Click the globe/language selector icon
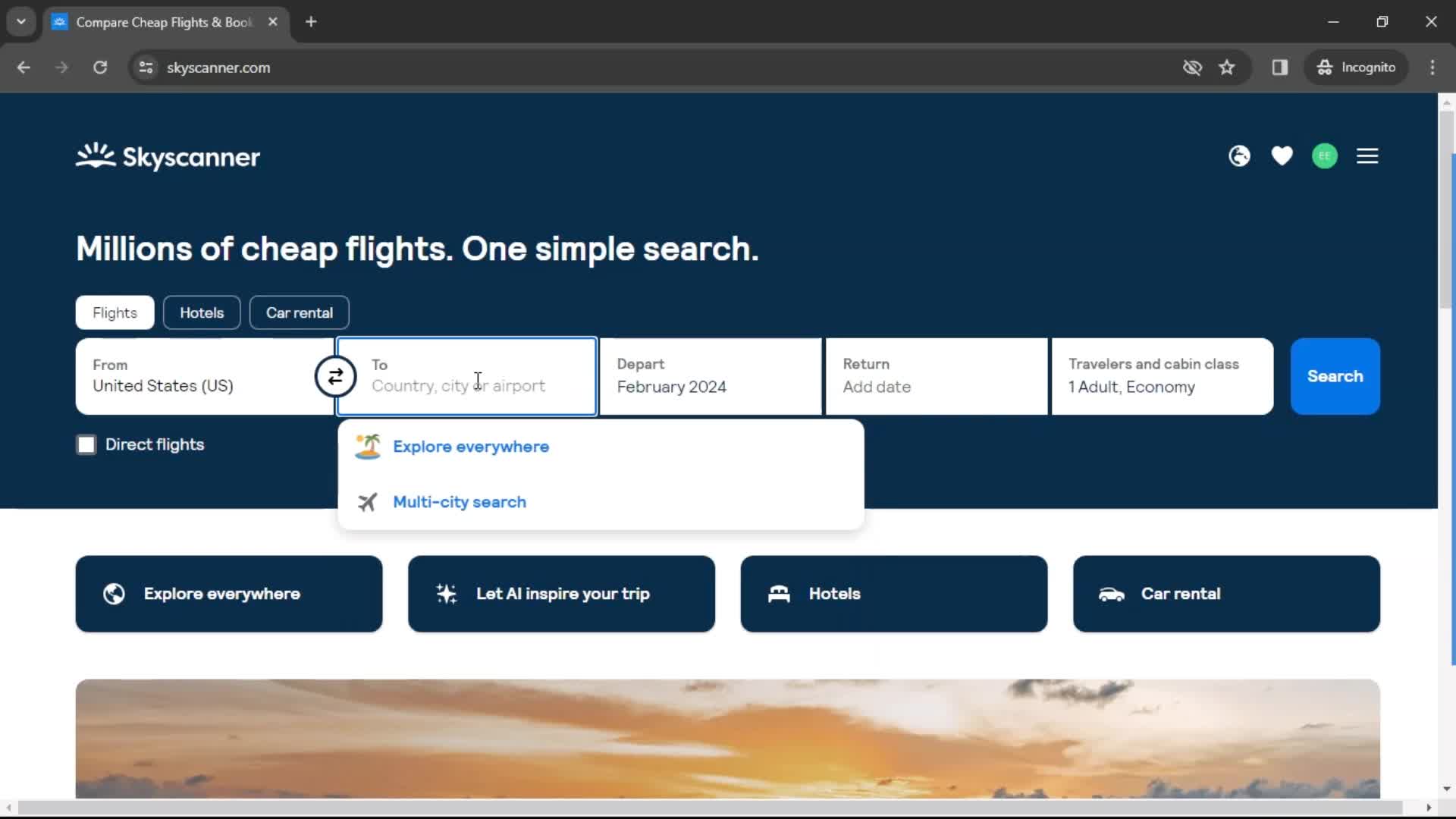This screenshot has height=819, width=1456. [x=1239, y=156]
